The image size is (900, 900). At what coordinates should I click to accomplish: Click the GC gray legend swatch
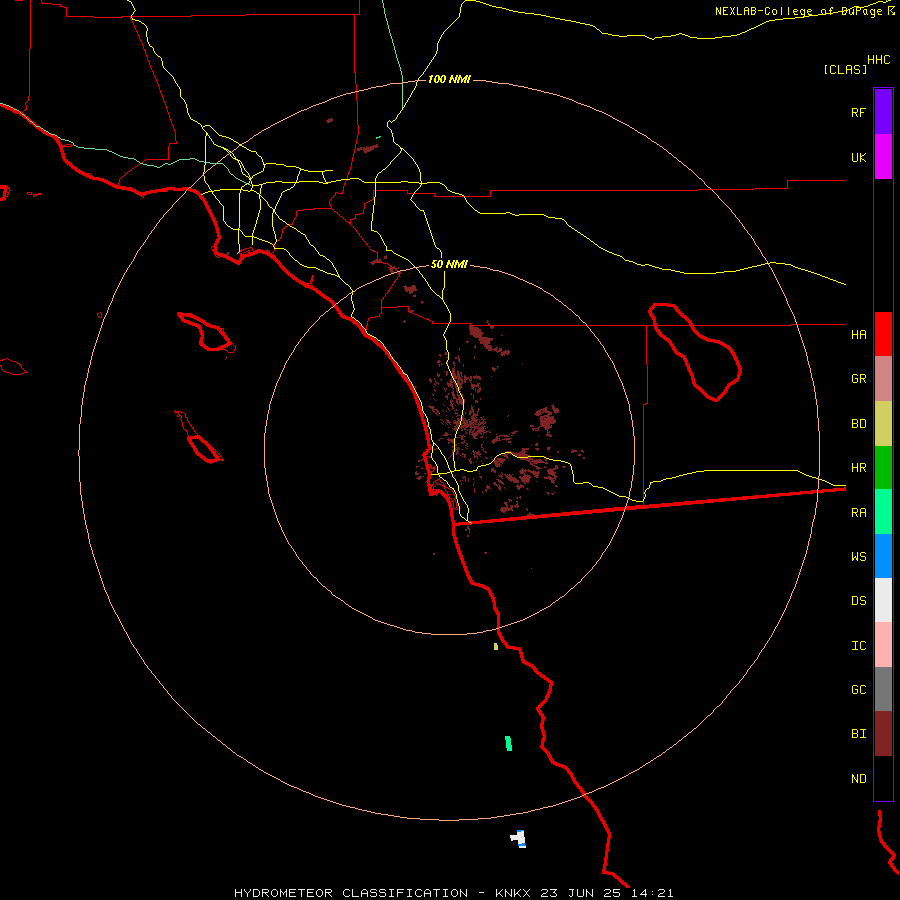883,689
